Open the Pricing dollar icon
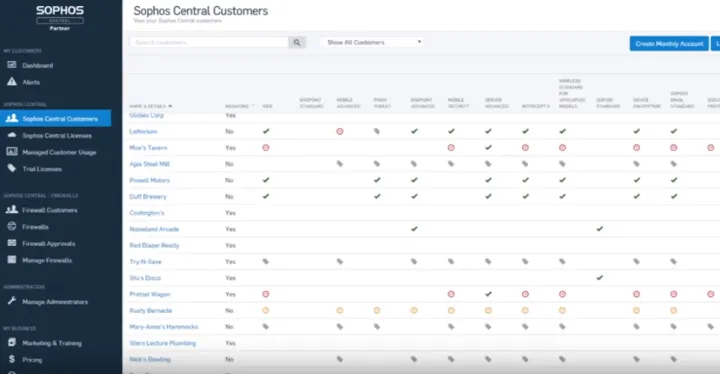 [x=12, y=359]
